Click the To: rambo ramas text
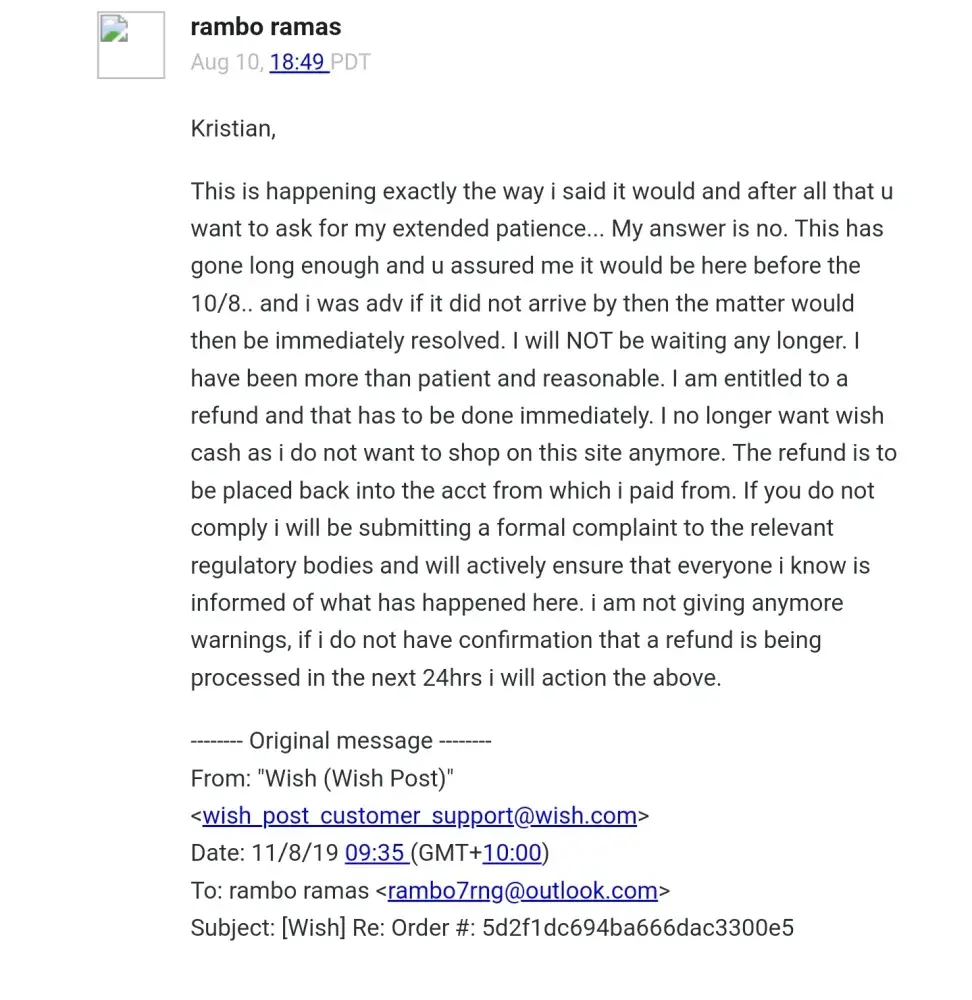The image size is (972, 1000). coord(280,890)
